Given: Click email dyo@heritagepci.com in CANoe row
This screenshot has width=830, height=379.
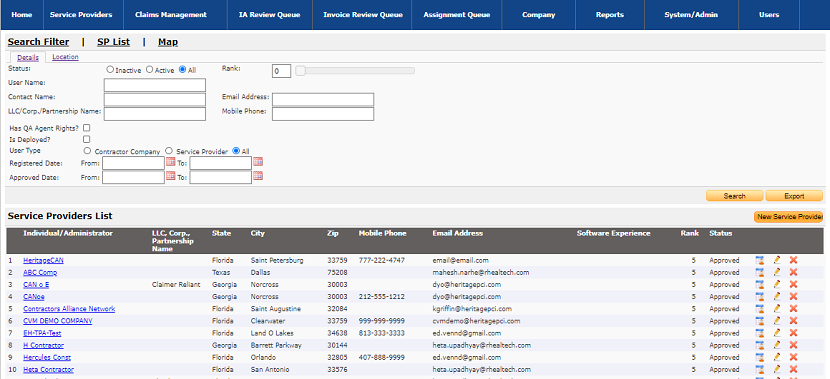Looking at the screenshot, I should click(x=466, y=297).
